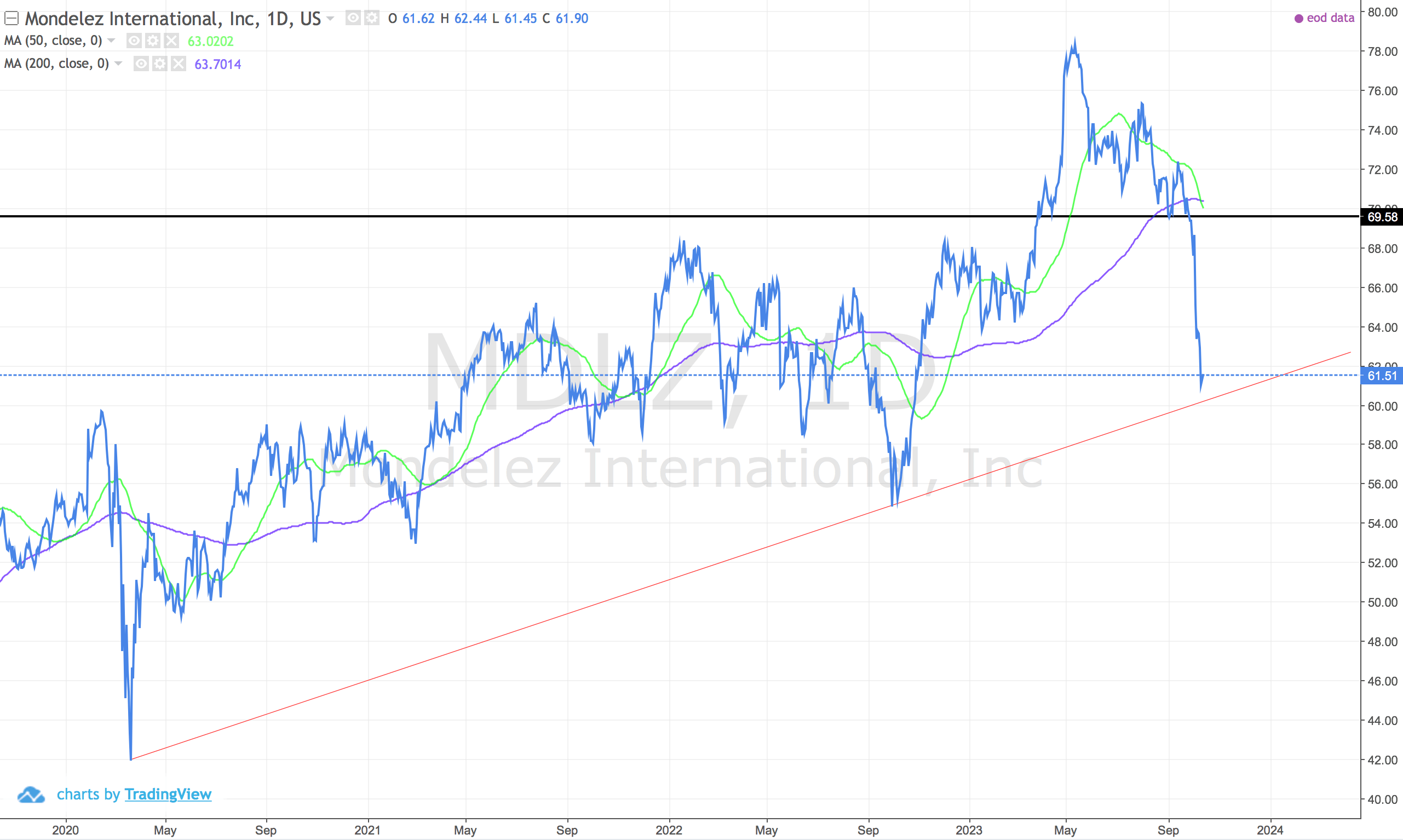The width and height of the screenshot is (1403, 840).
Task: Click the 2024 label on time axis
Action: point(1270,830)
